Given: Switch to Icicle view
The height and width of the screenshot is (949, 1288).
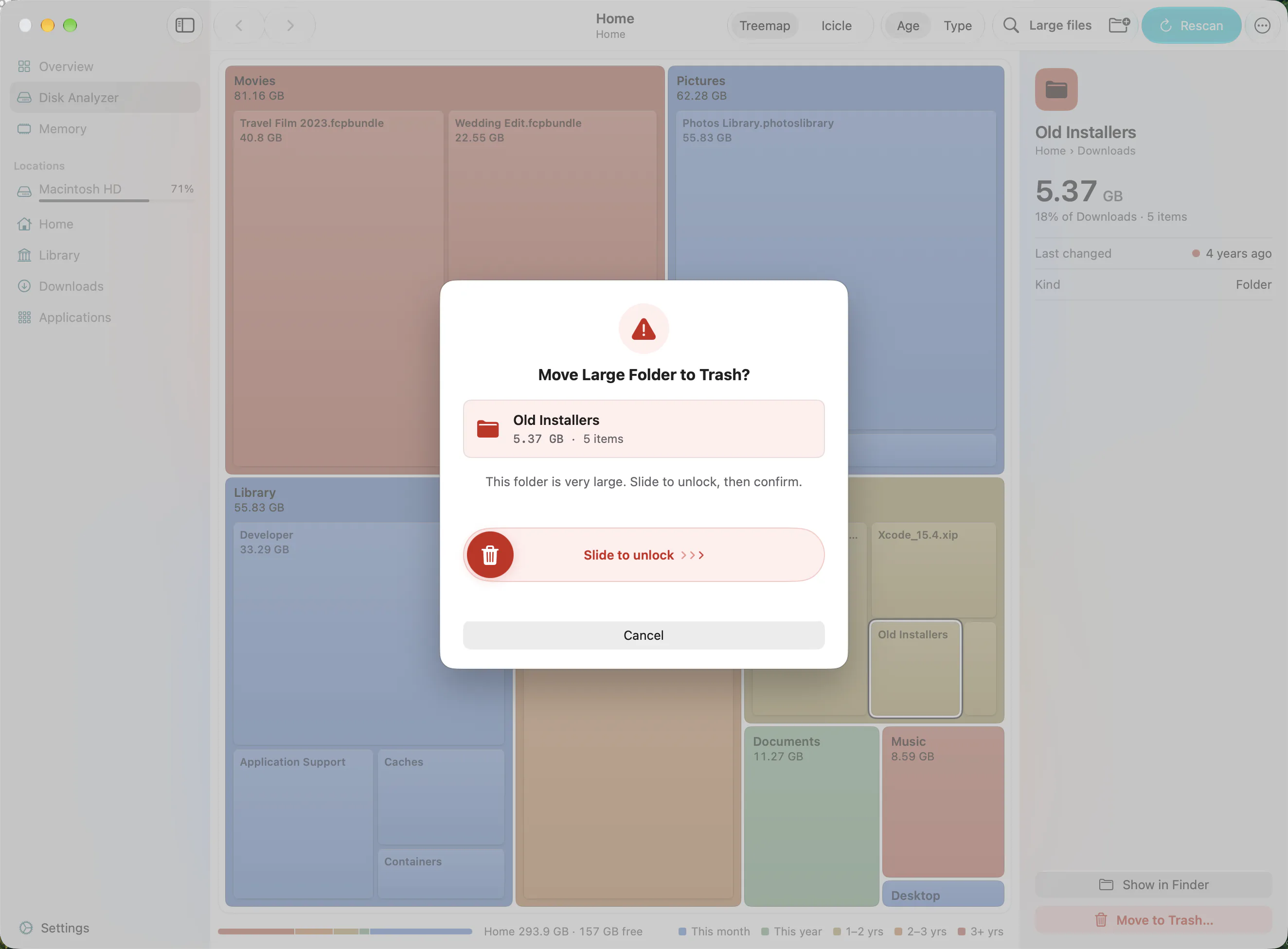Looking at the screenshot, I should 836,25.
